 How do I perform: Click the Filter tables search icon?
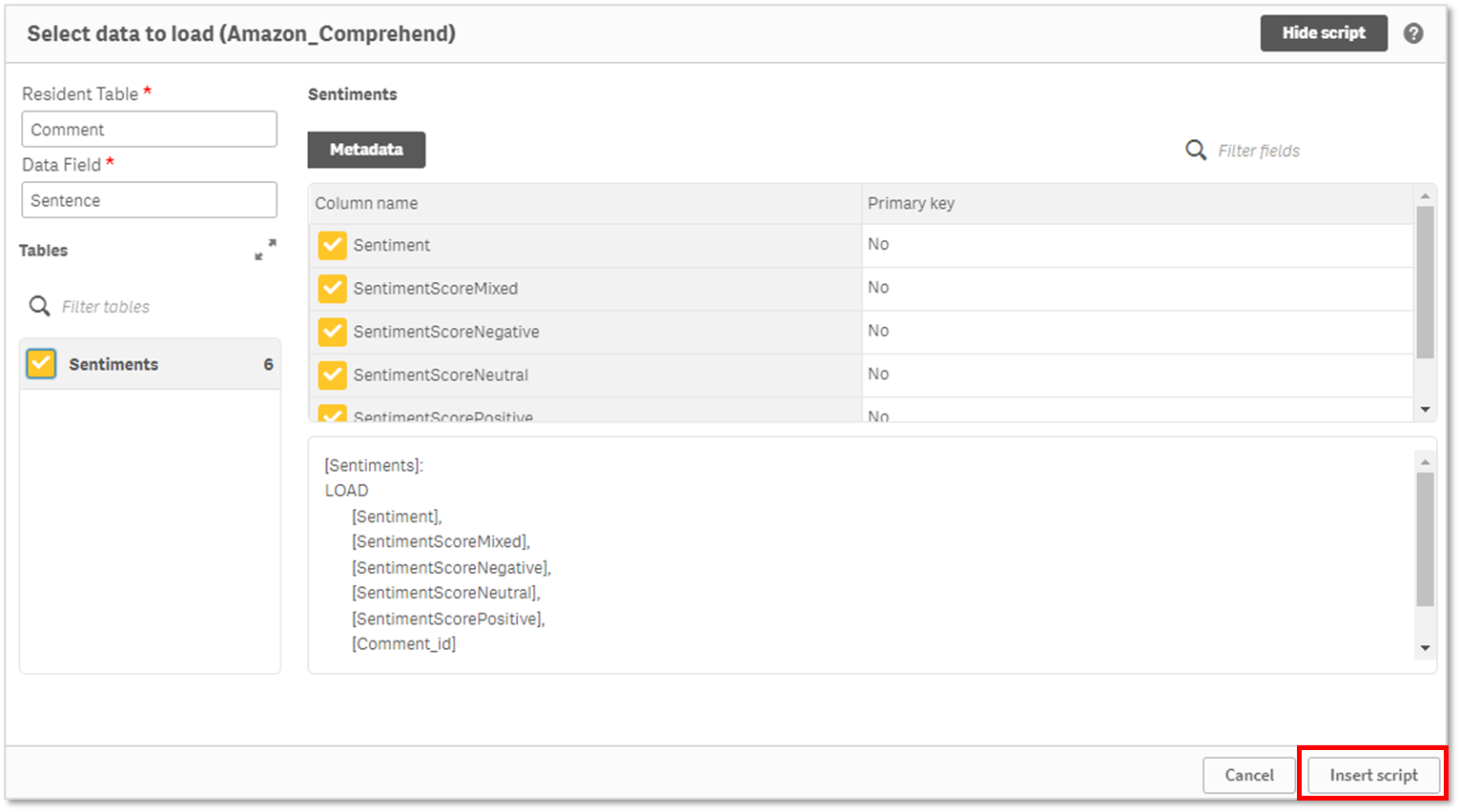click(x=39, y=306)
